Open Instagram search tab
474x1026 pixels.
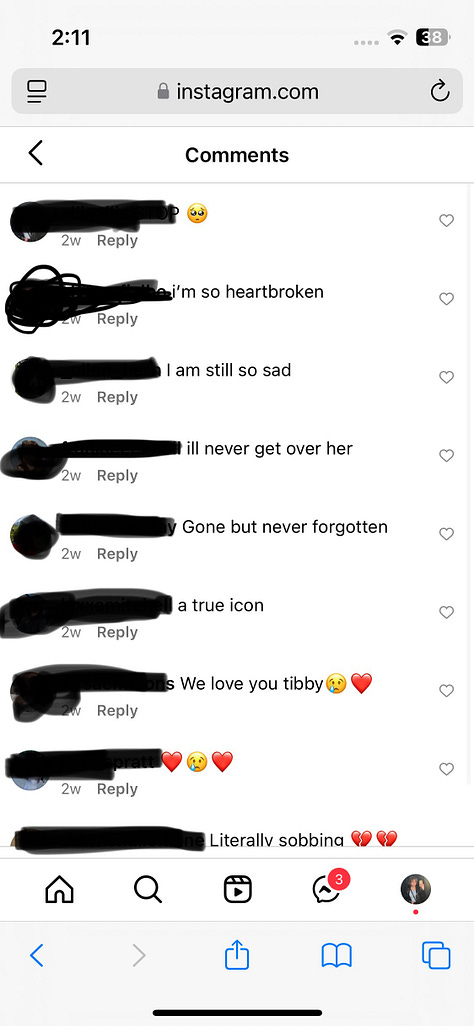pyautogui.click(x=147, y=889)
